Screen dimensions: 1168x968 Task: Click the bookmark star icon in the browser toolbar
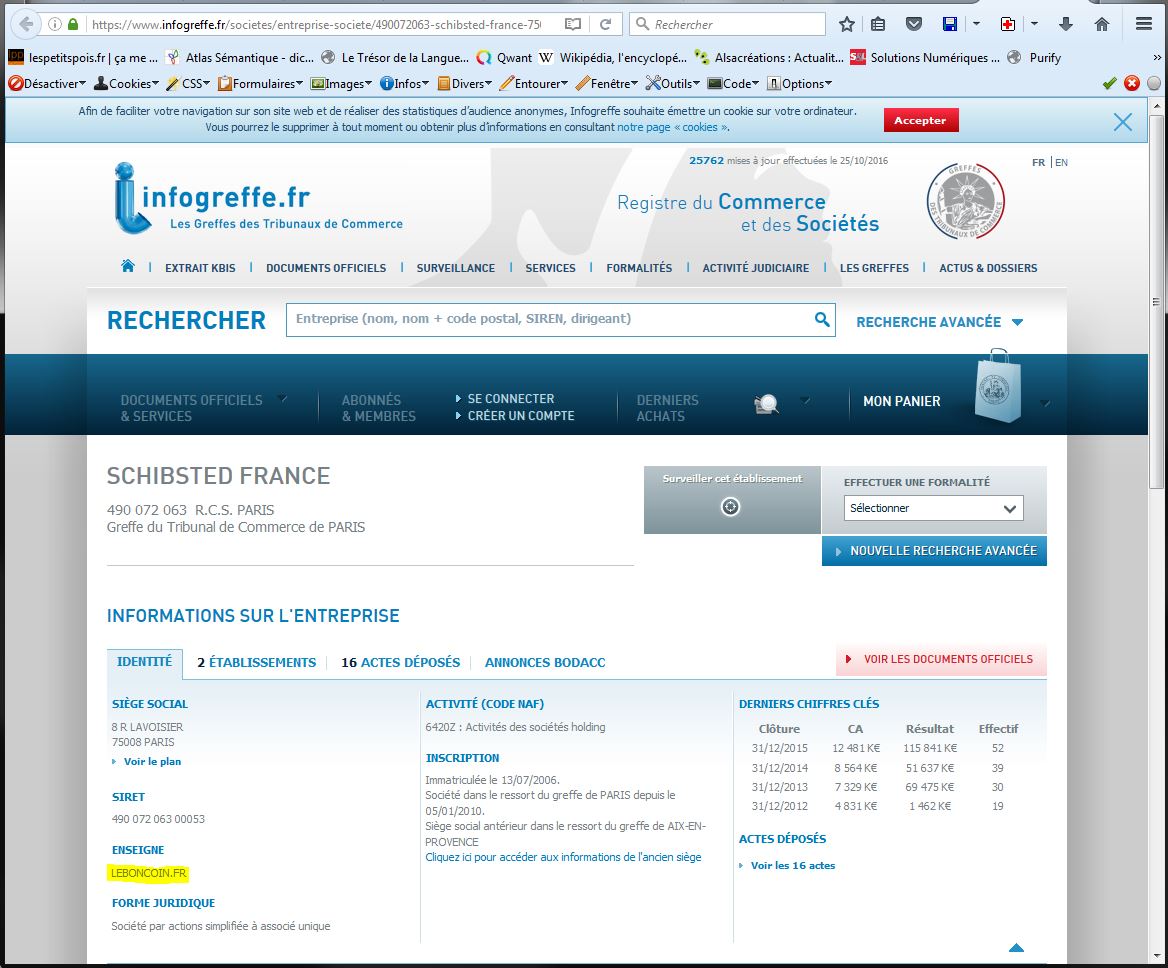point(847,24)
